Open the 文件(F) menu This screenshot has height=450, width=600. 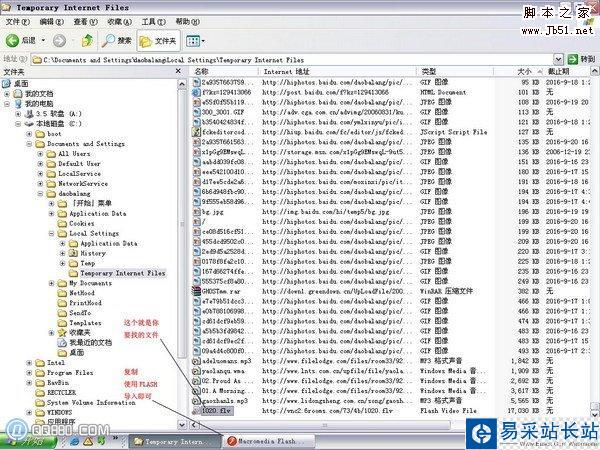coord(18,22)
